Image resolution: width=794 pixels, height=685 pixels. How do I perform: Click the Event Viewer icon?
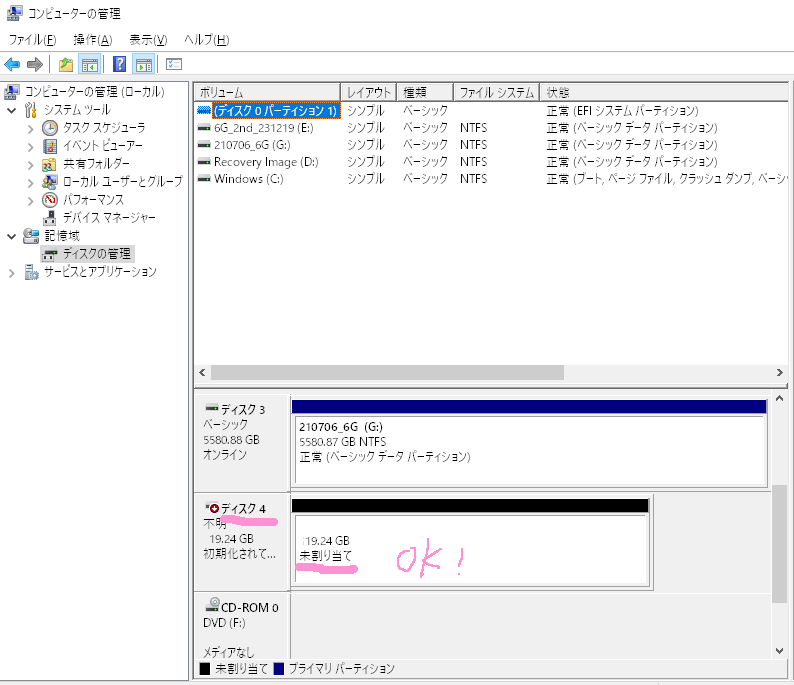(x=50, y=146)
